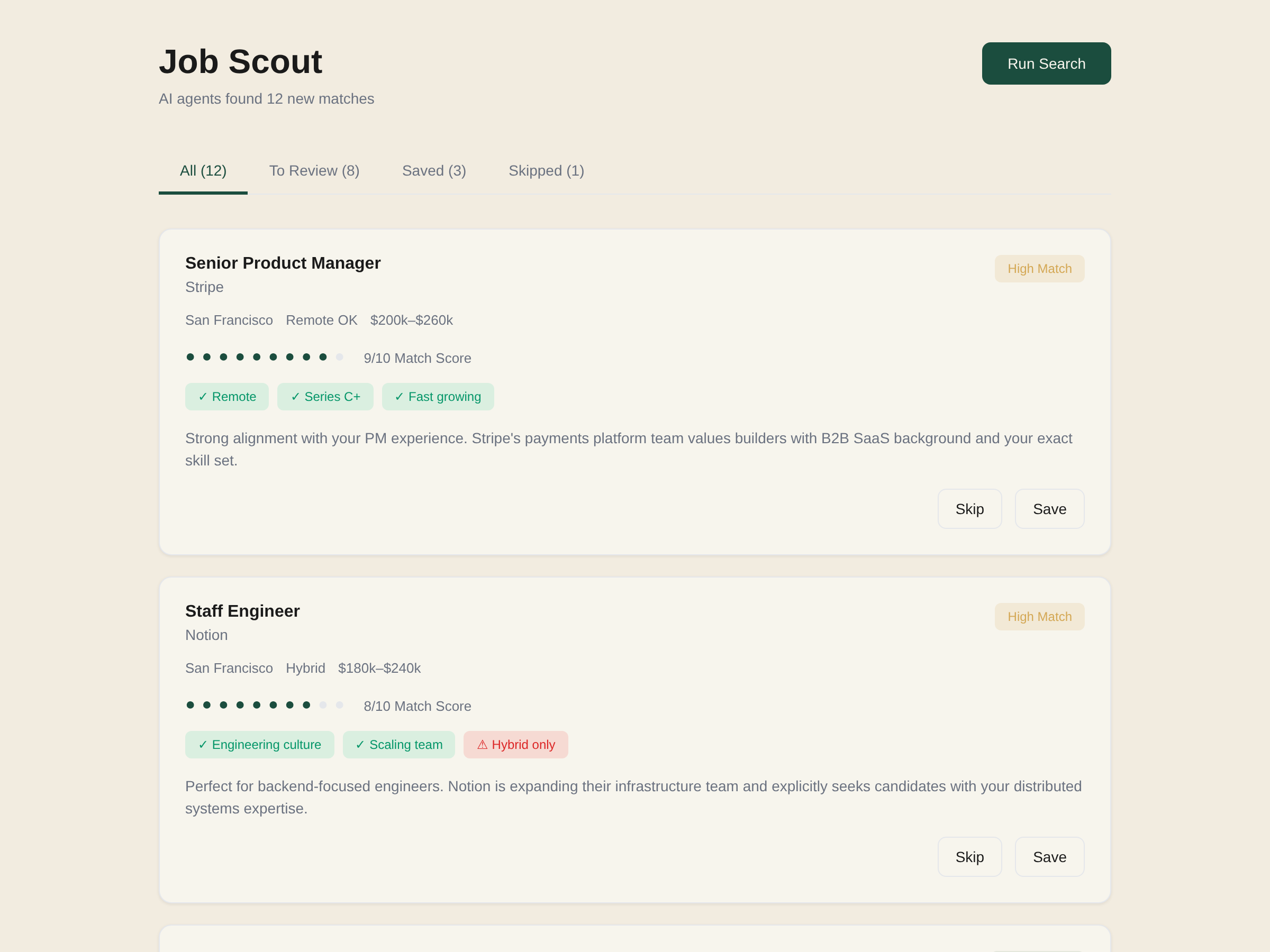Click the Scaling team tag

(x=398, y=744)
